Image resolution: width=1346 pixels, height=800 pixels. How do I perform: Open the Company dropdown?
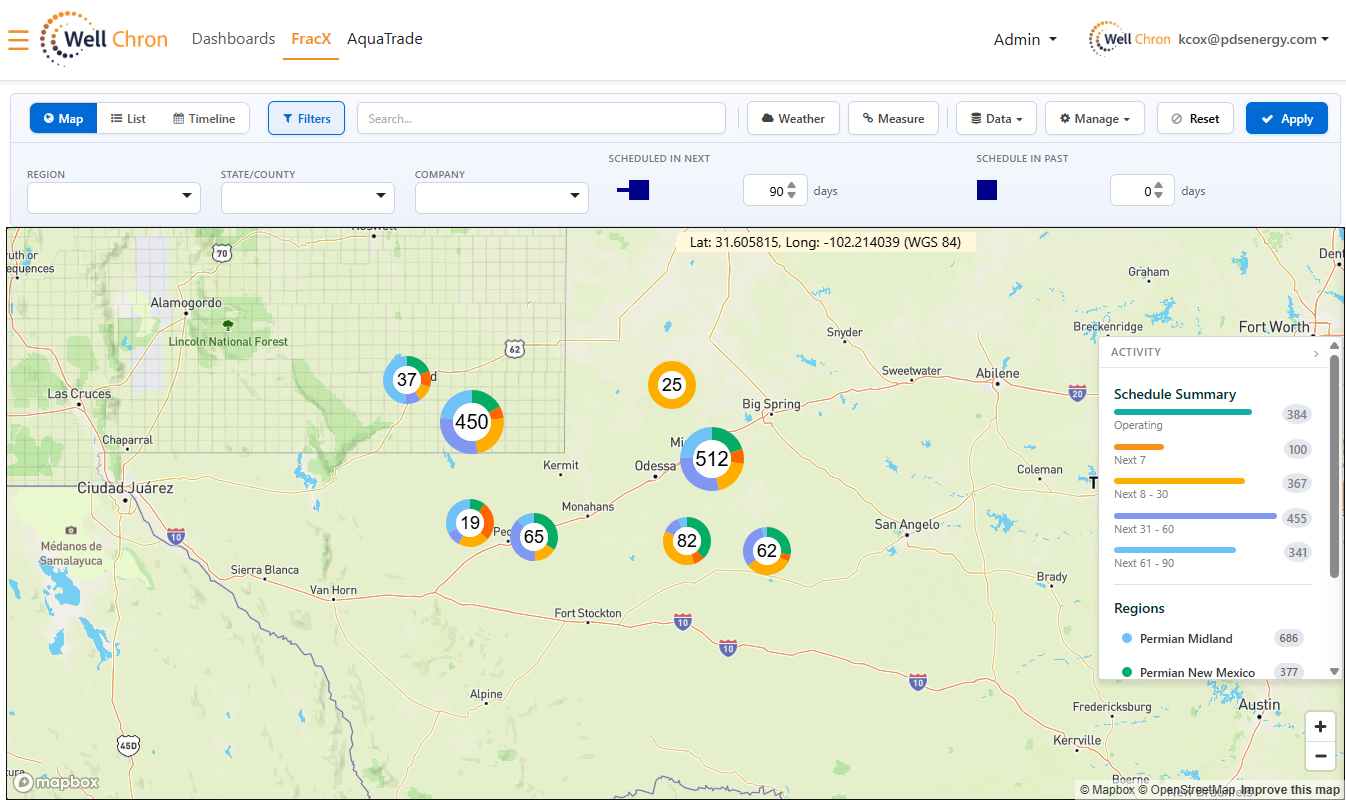(x=502, y=197)
